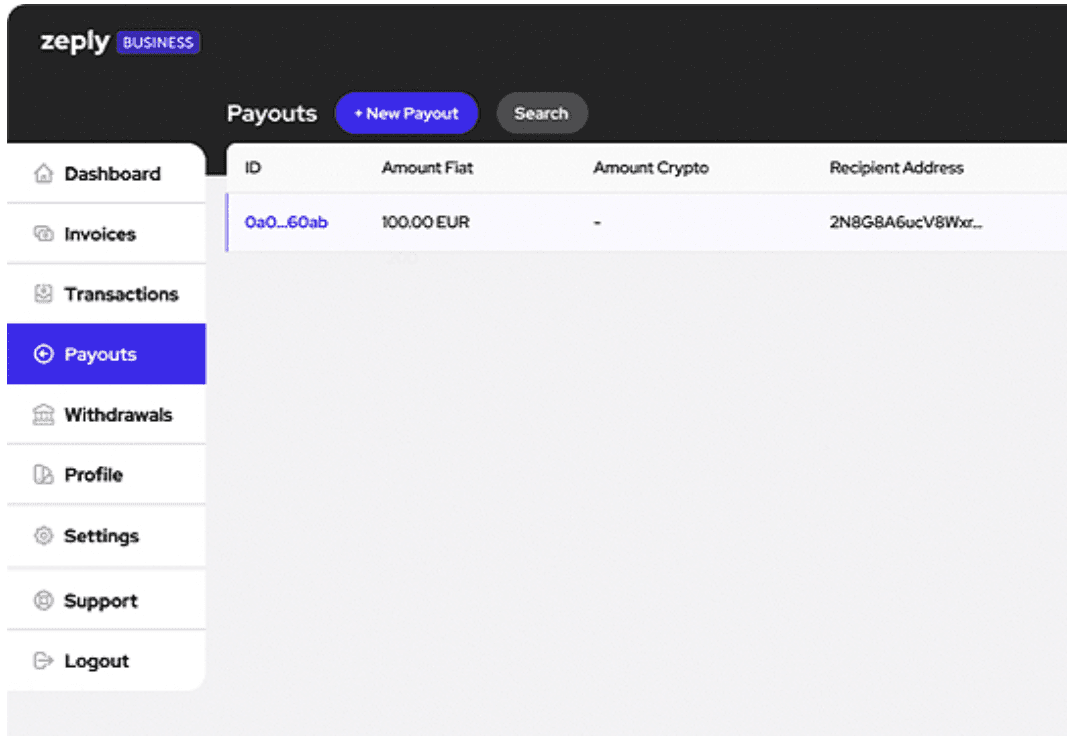The height and width of the screenshot is (736, 1067).
Task: Click the Profile document icon
Action: [42, 475]
